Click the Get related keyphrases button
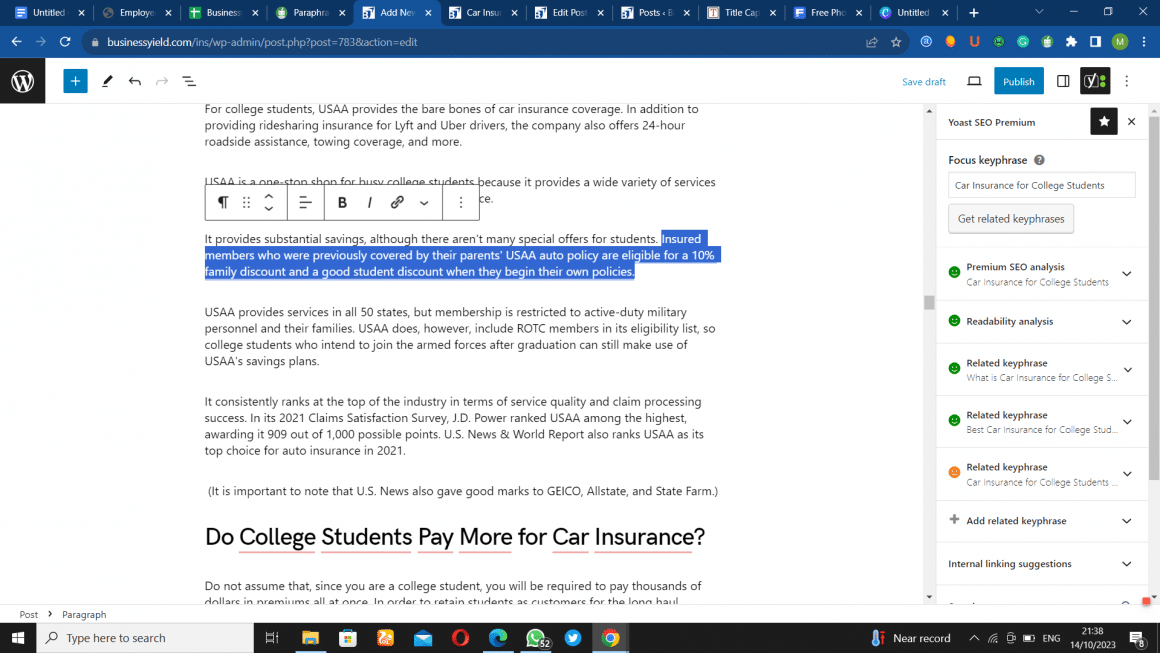The height and width of the screenshot is (653, 1160). coord(1010,219)
